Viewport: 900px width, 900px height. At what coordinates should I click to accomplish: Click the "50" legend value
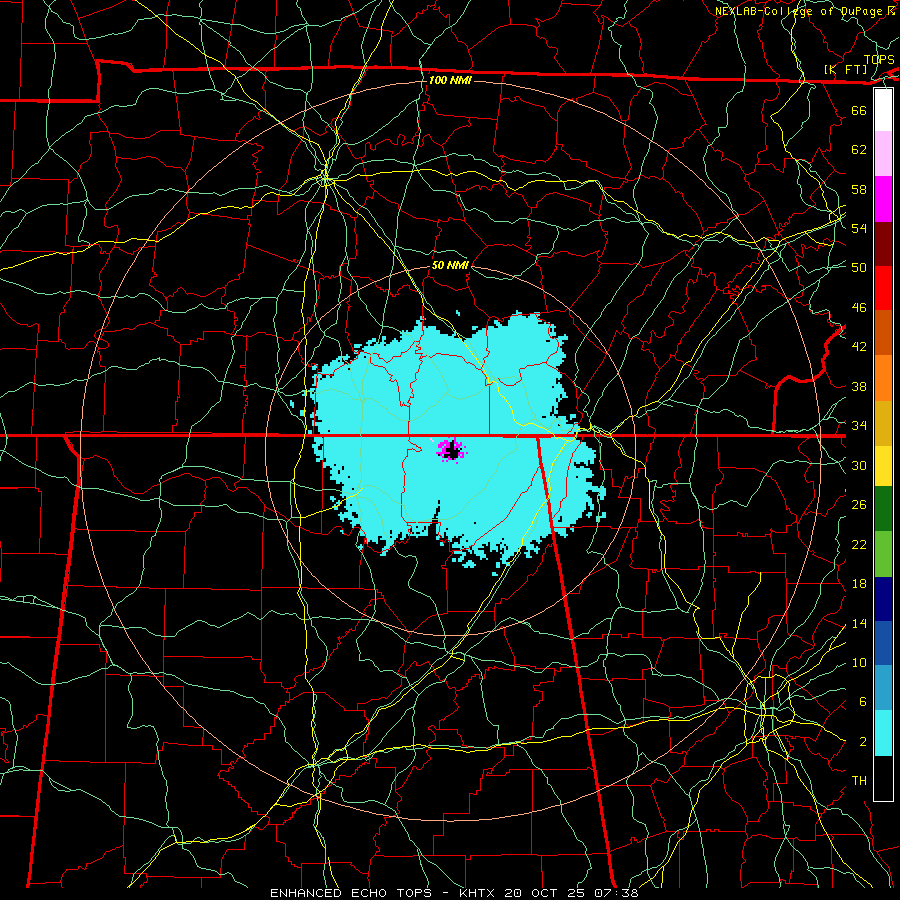pyautogui.click(x=859, y=268)
